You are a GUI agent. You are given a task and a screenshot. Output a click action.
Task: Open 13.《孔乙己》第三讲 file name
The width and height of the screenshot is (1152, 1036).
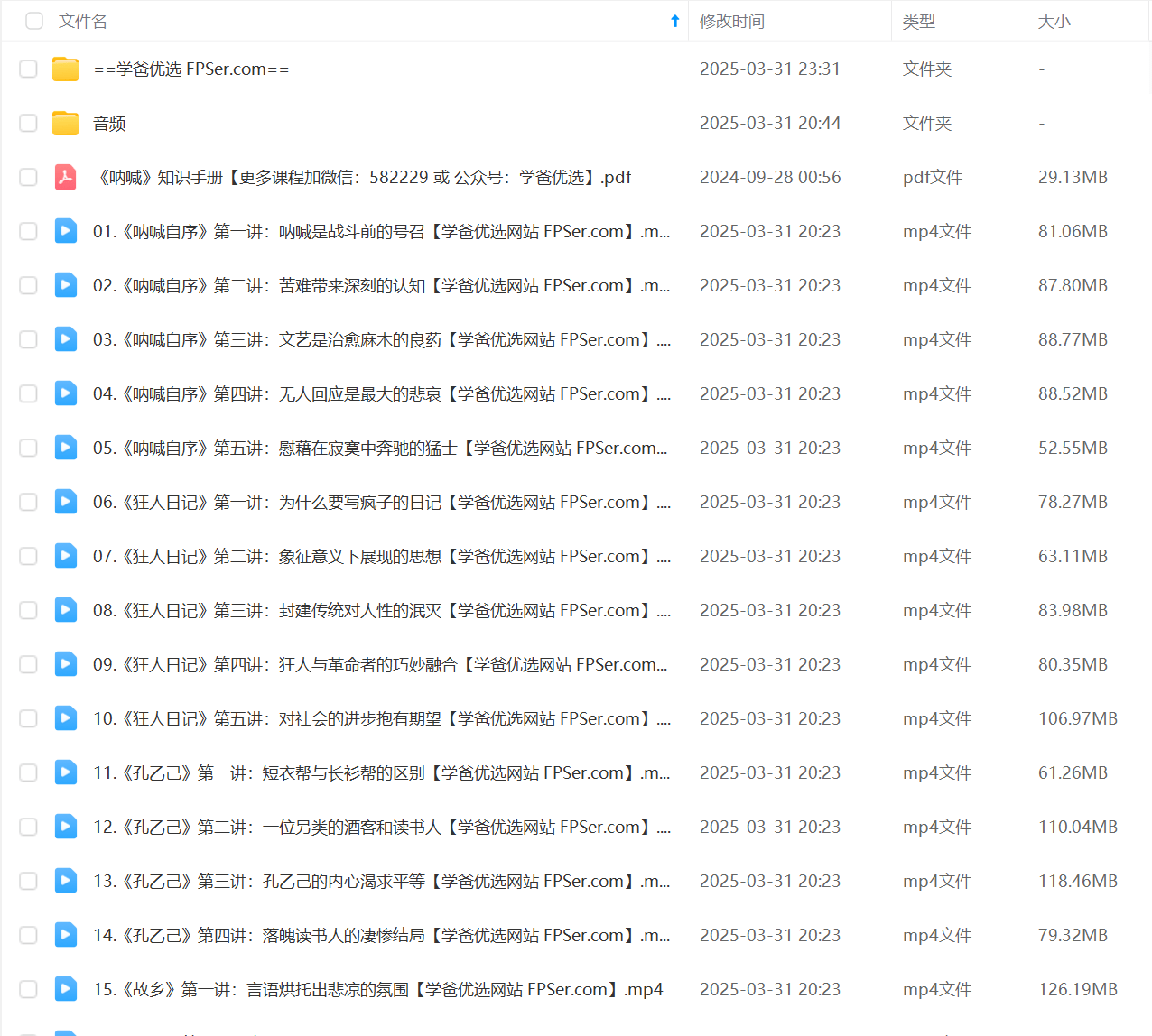click(x=382, y=881)
